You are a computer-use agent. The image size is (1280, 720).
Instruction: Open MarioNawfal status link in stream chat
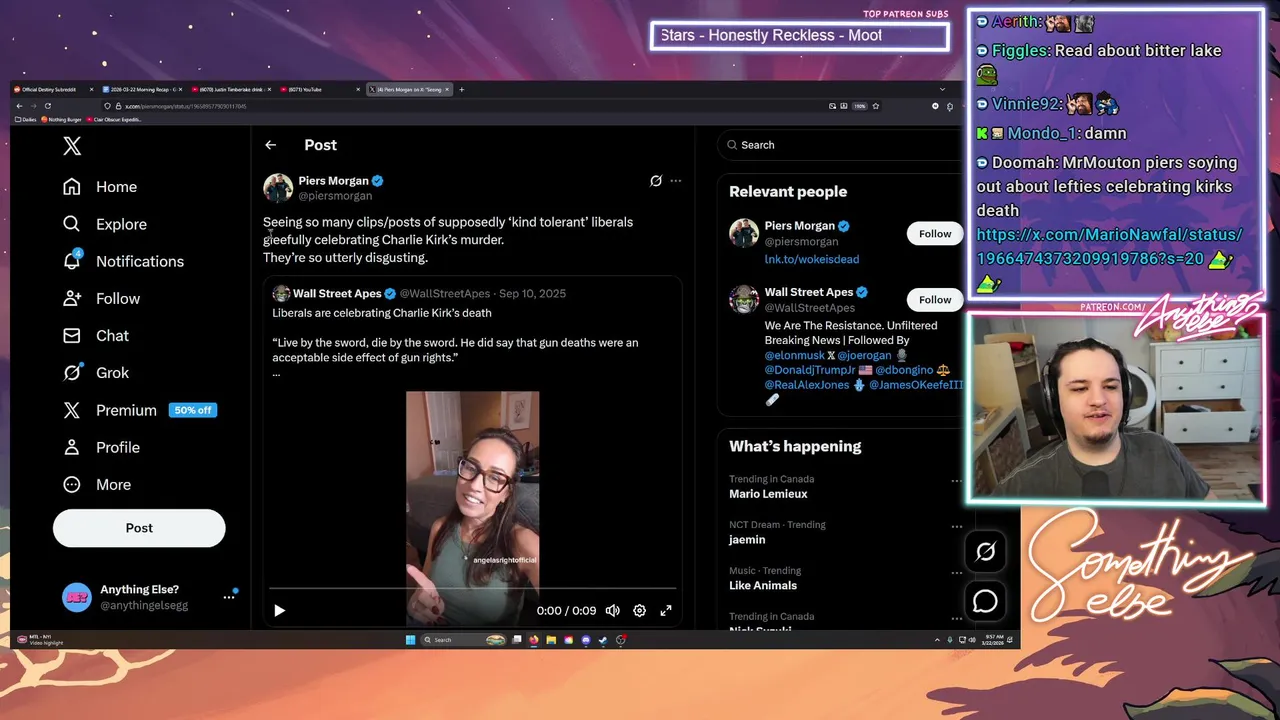[1109, 246]
